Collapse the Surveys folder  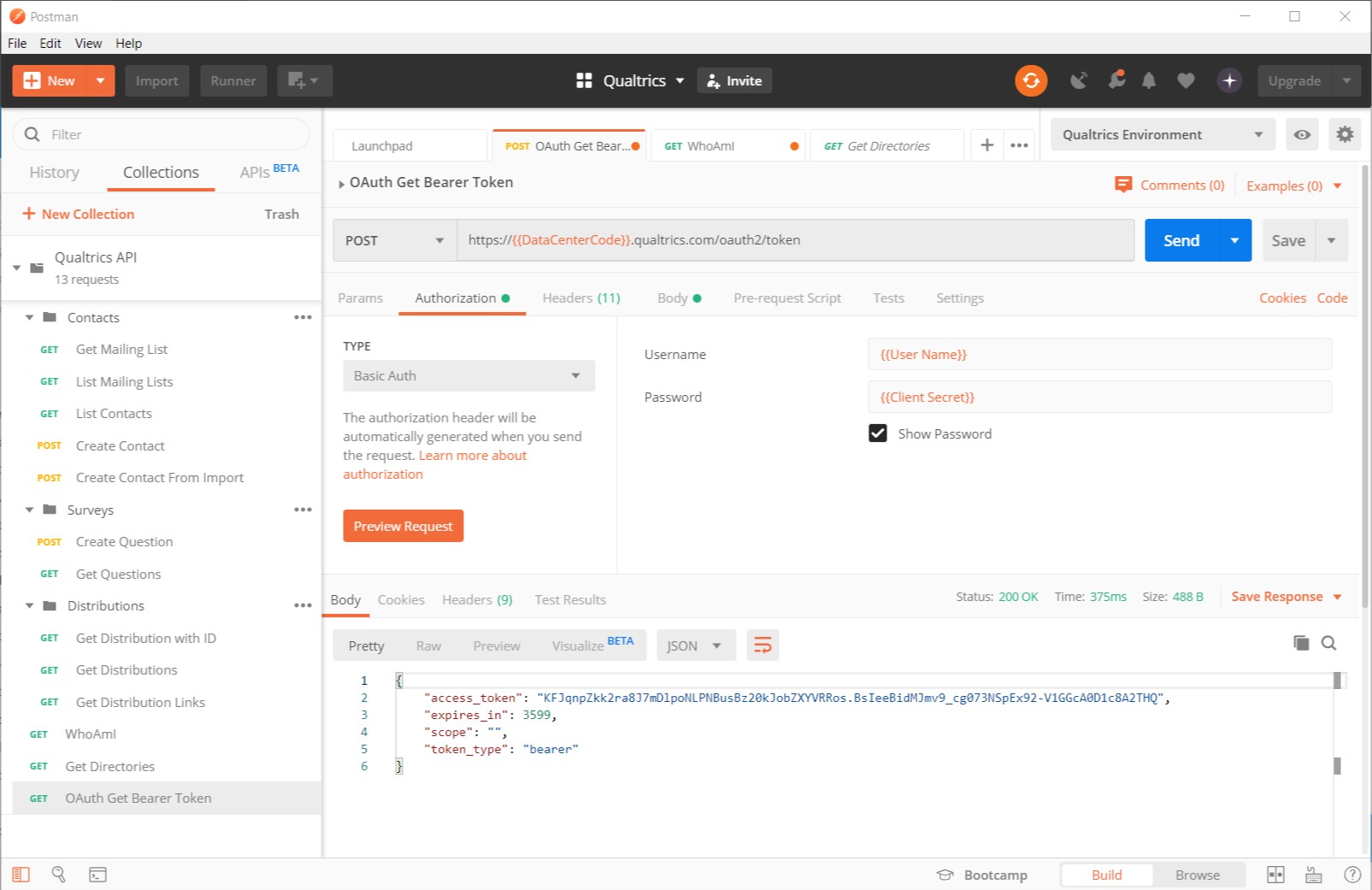click(29, 510)
